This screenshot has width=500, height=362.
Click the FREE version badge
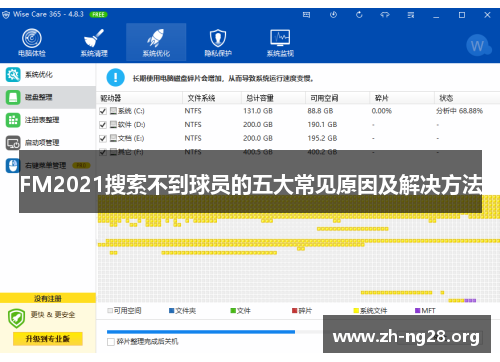tap(98, 15)
